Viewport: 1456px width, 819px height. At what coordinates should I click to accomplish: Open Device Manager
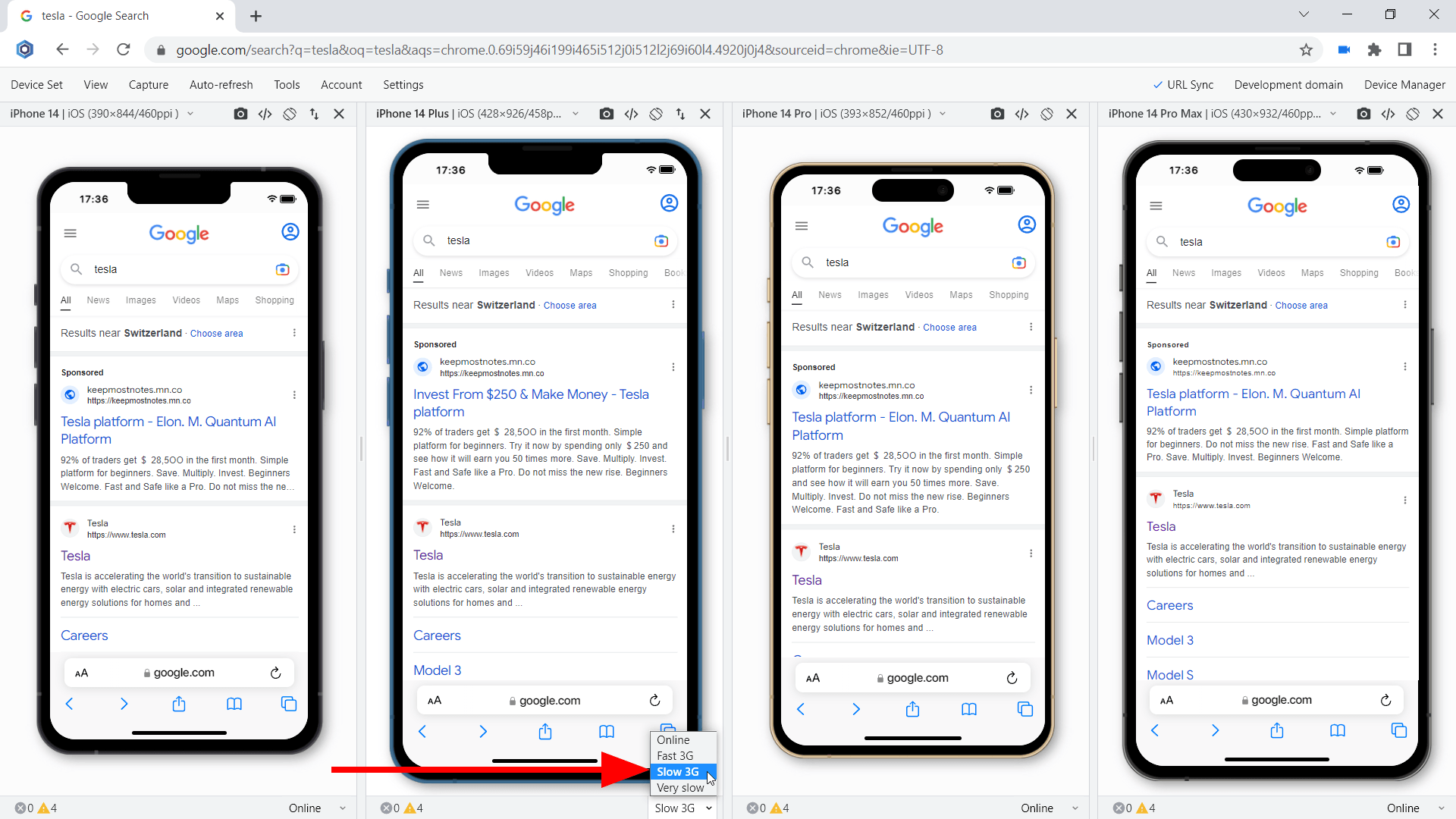click(x=1404, y=85)
